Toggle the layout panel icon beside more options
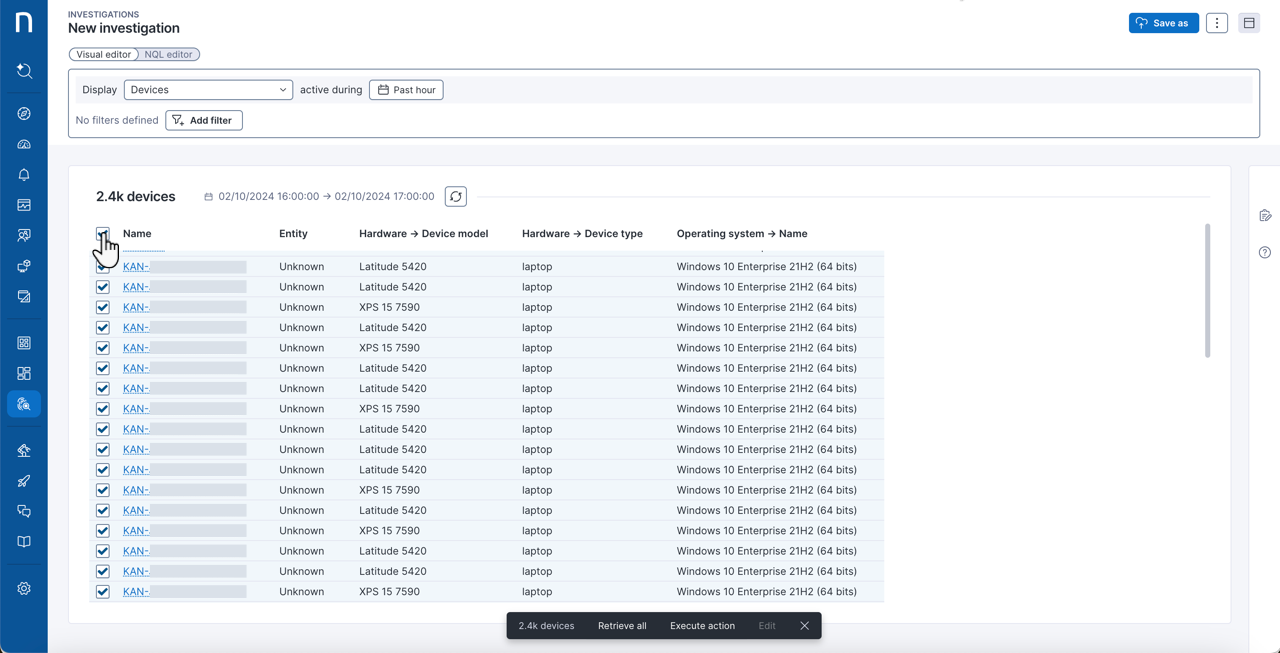The image size is (1280, 653). pos(1249,23)
